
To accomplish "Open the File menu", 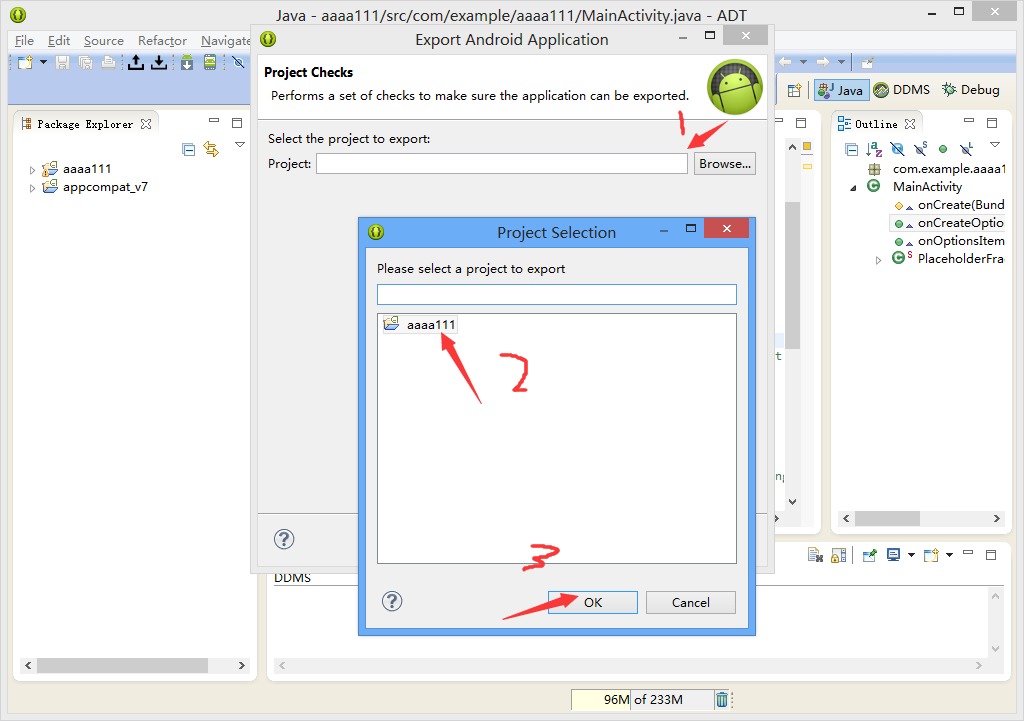I will coord(24,40).
